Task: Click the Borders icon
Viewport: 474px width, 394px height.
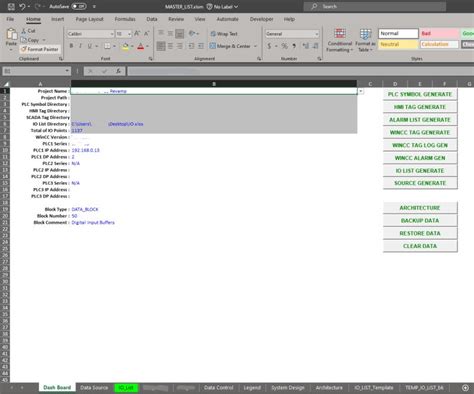Action: pos(107,46)
